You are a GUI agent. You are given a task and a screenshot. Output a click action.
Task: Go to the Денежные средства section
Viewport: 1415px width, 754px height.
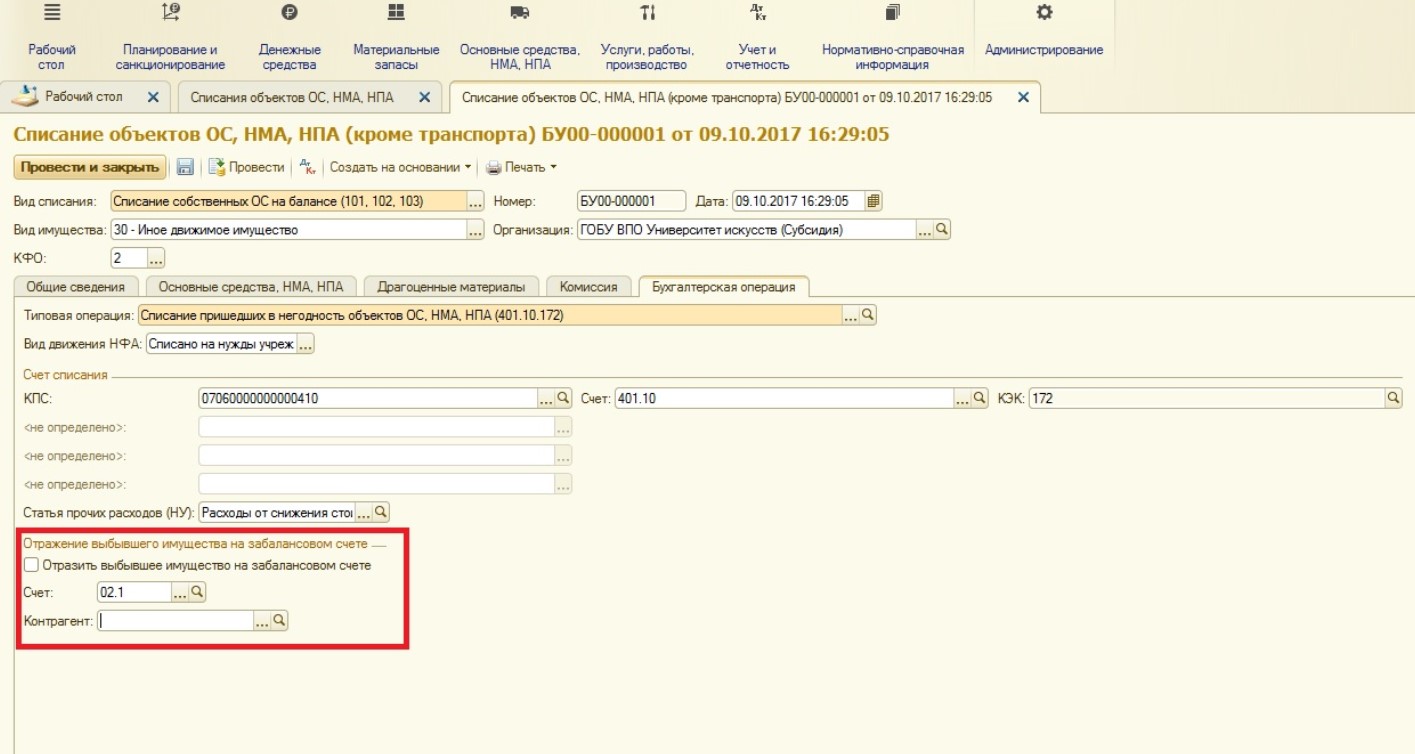coord(290,37)
